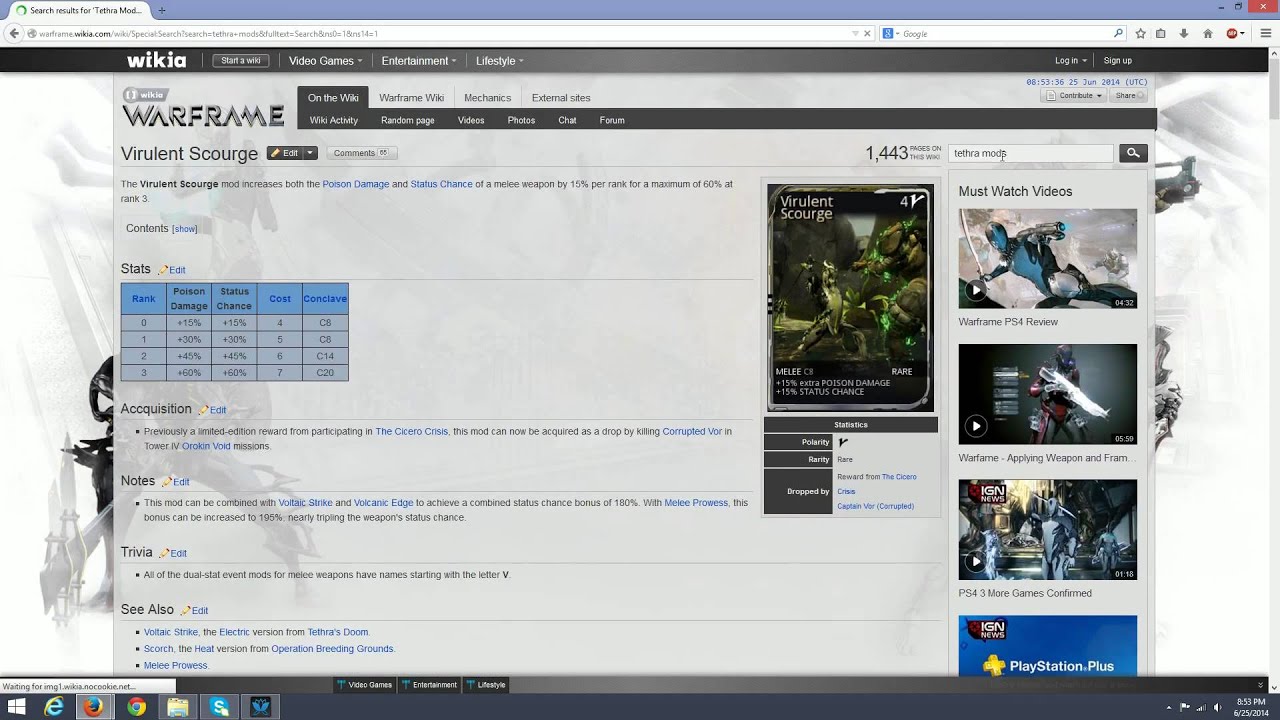Screen dimensions: 1280x720
Task: Click the wiki search magnifier button
Action: pos(1133,153)
